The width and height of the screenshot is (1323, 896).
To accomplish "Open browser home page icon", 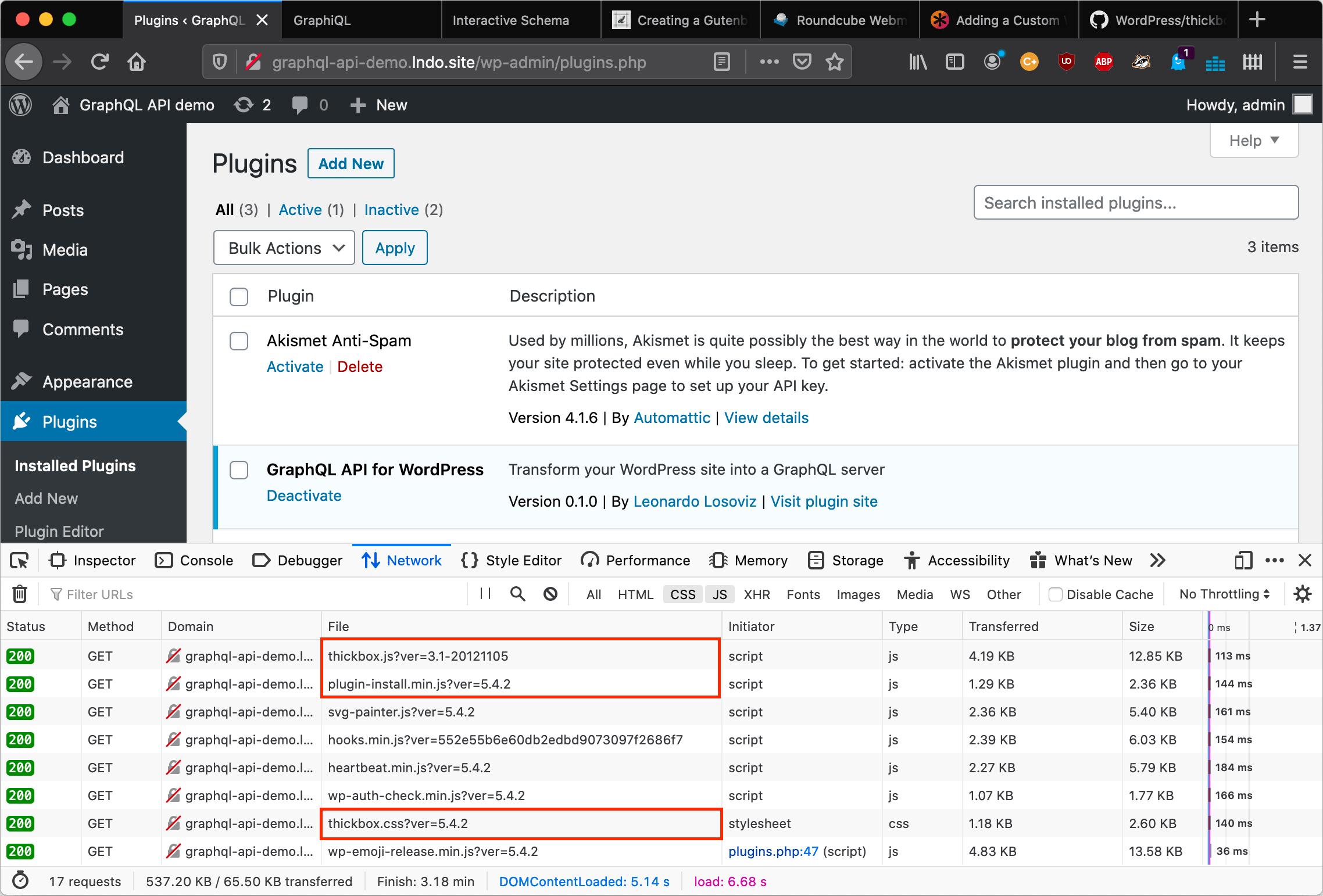I will tap(137, 62).
